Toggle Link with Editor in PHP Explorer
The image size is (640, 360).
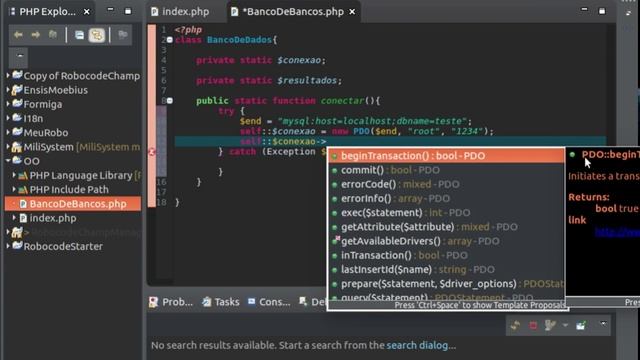coord(97,36)
